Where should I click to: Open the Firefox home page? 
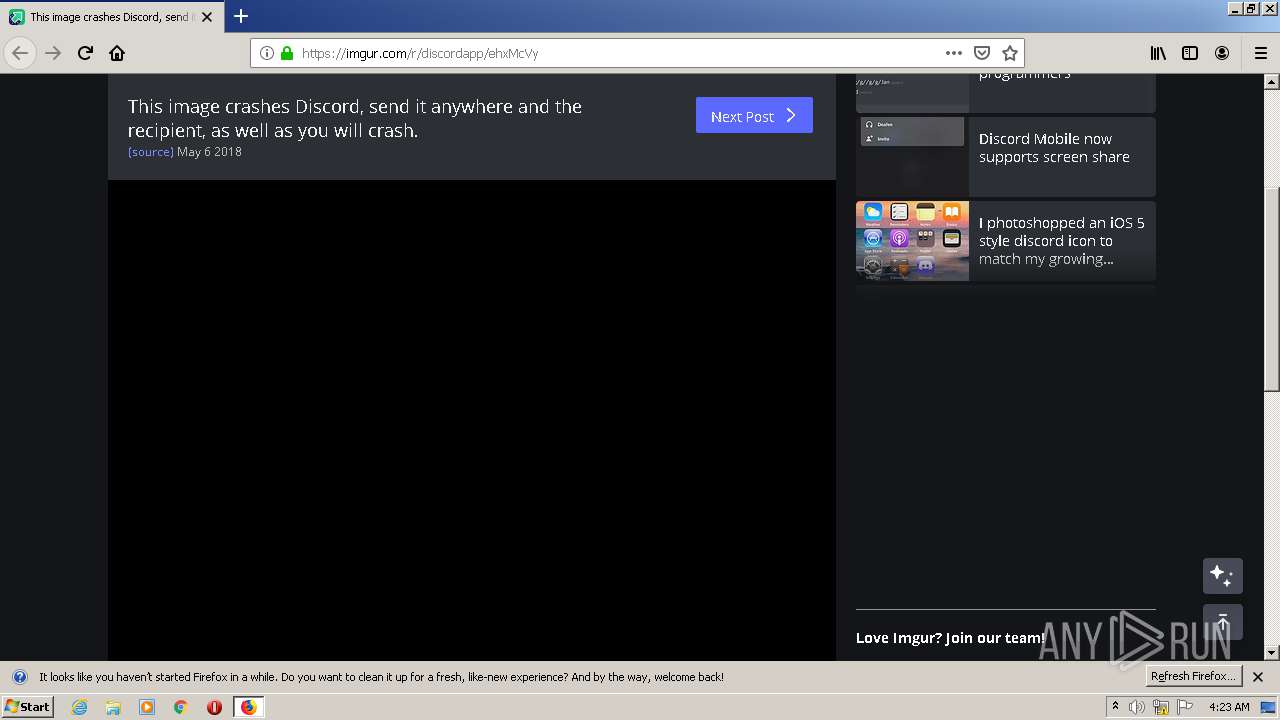(x=117, y=53)
